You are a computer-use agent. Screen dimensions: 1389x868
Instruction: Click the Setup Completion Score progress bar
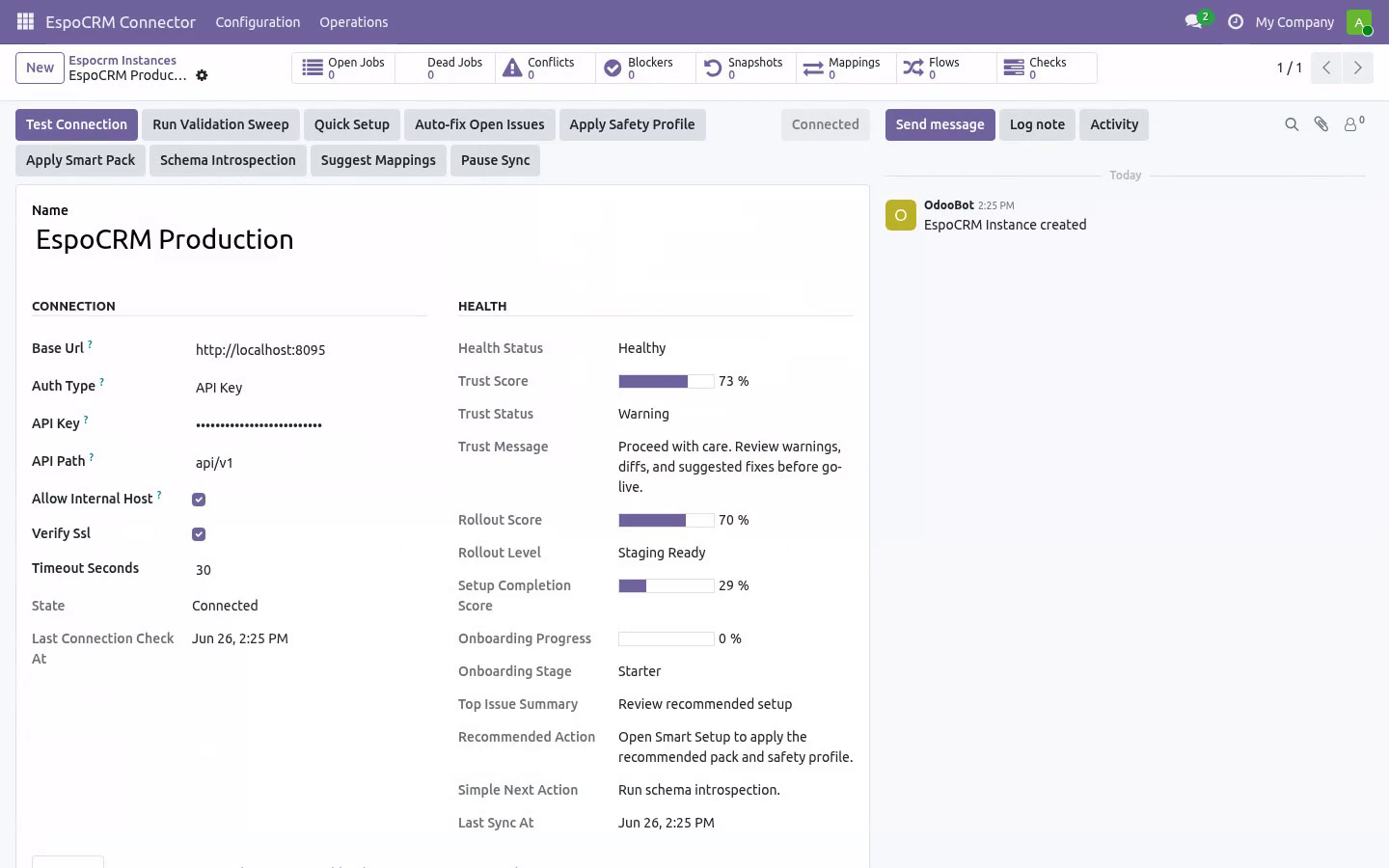667,586
